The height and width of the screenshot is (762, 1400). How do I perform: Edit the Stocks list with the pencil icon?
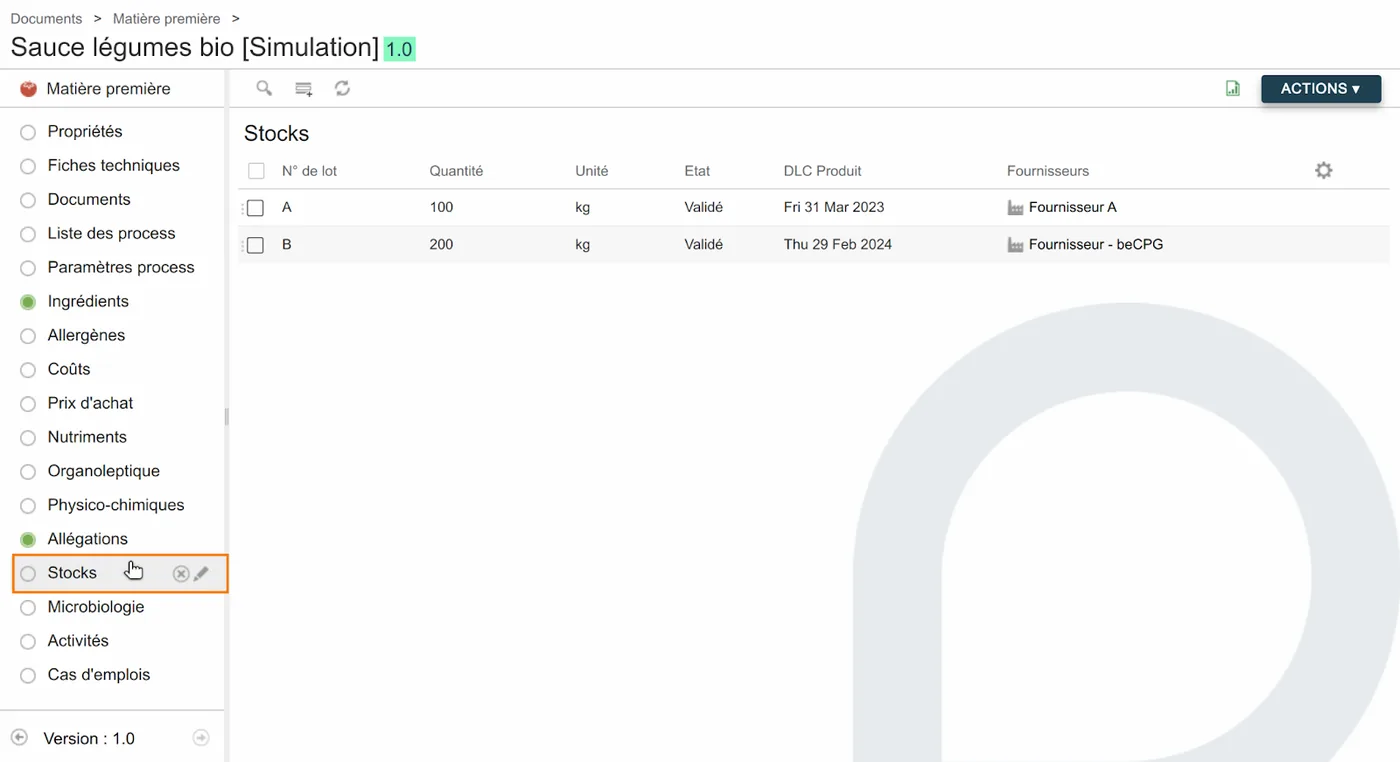pyautogui.click(x=201, y=573)
